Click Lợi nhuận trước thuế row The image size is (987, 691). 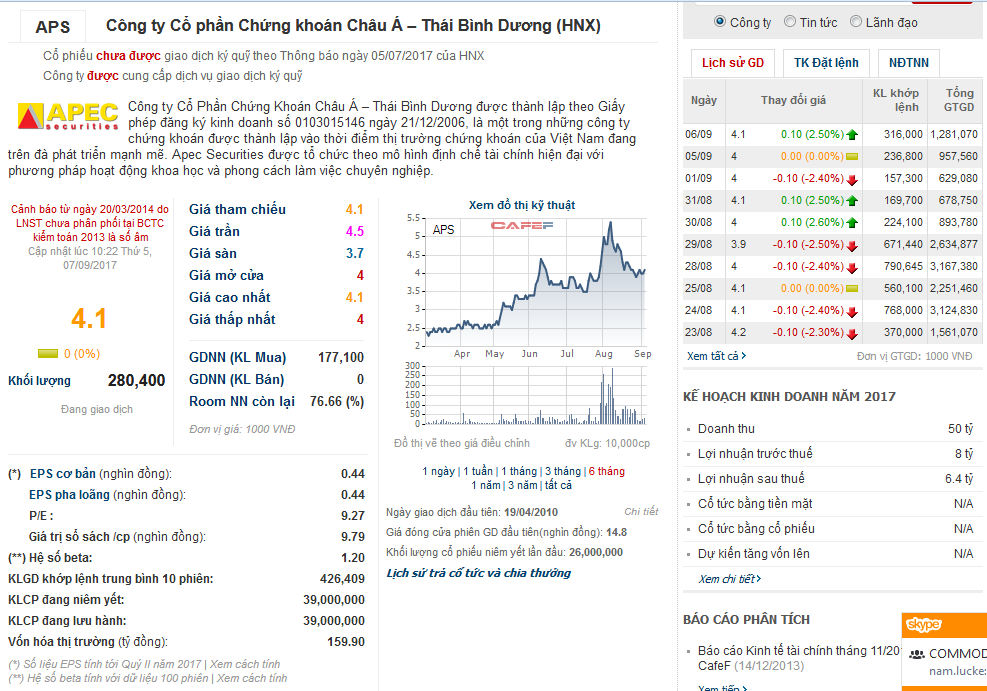click(831, 454)
